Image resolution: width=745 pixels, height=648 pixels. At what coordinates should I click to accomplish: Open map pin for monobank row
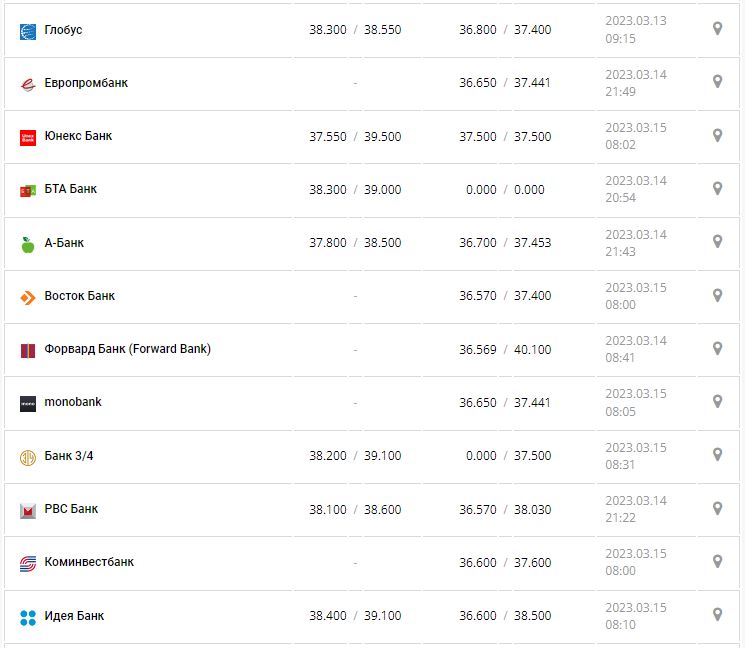717,401
